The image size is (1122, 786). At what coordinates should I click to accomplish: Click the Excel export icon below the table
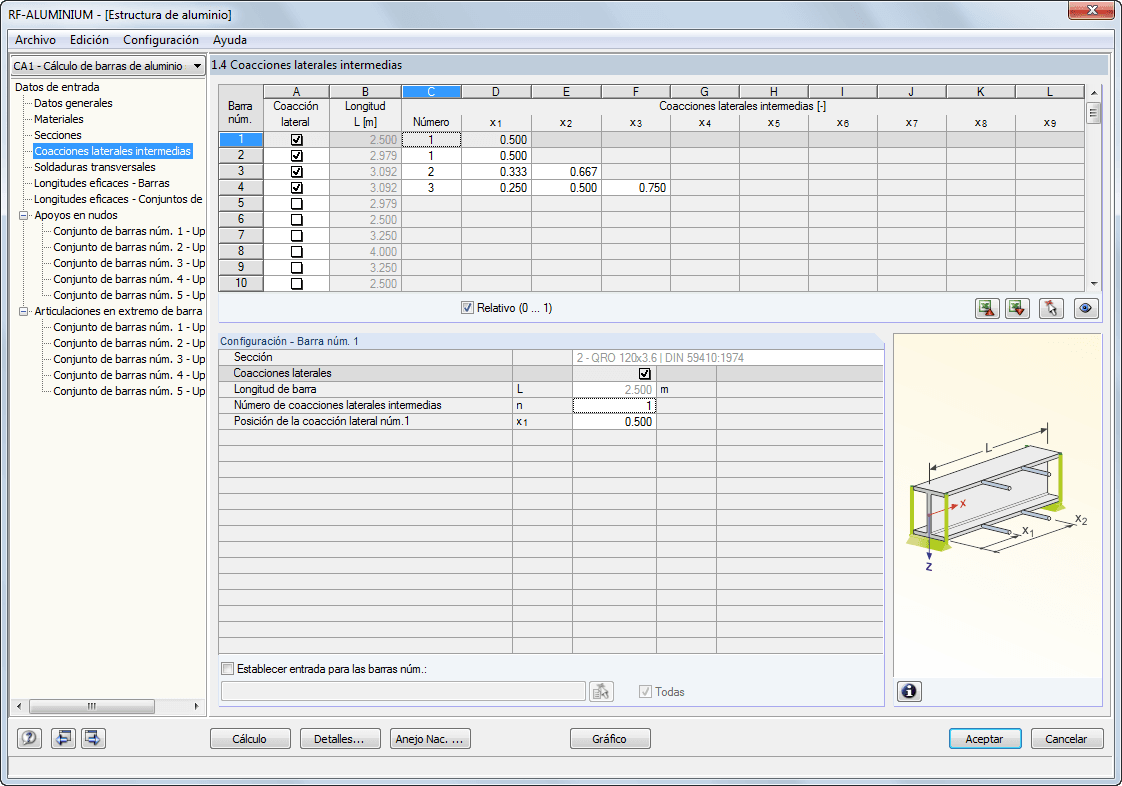click(x=987, y=309)
